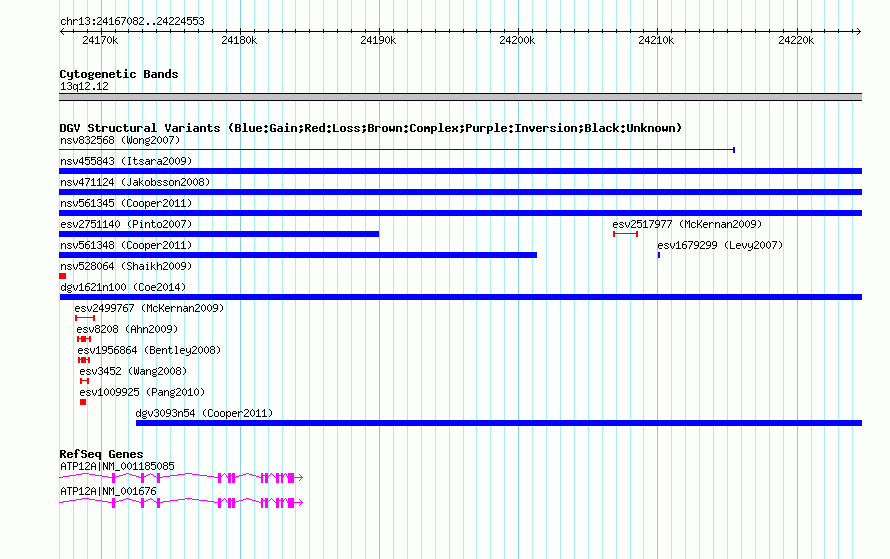Click the red marker under esv8208
Screen dimensions: 890x559
(x=84, y=339)
